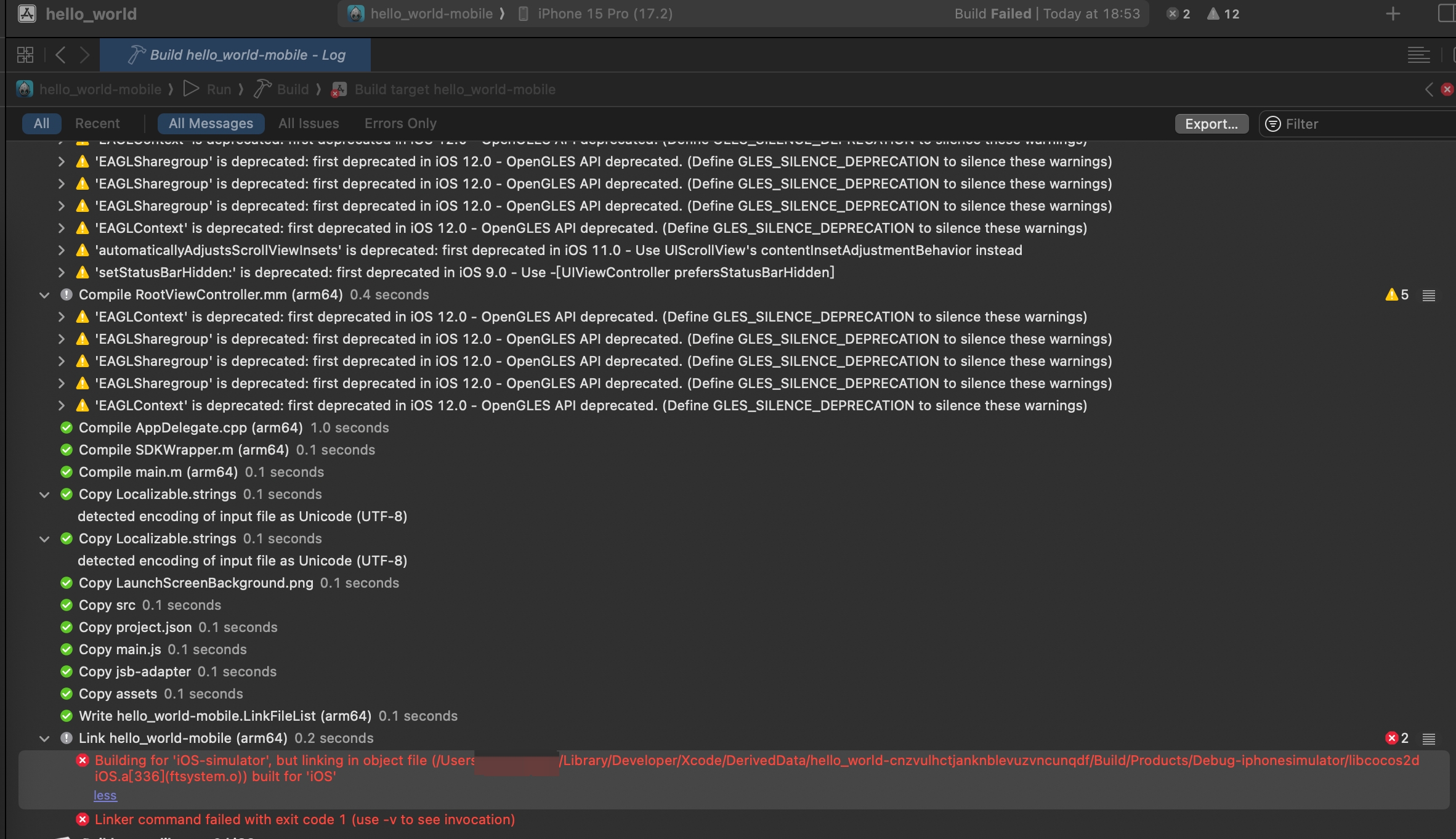Switch the filter to All Issues

[309, 123]
